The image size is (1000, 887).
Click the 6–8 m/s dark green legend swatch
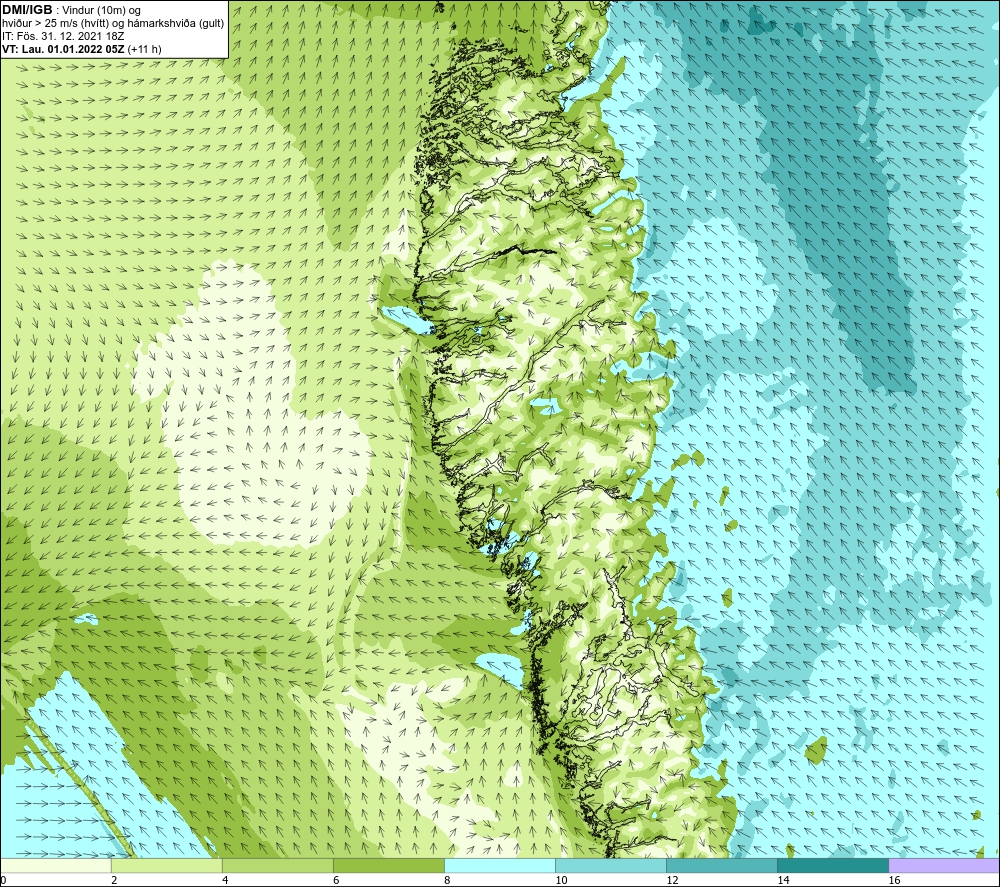coord(388,865)
